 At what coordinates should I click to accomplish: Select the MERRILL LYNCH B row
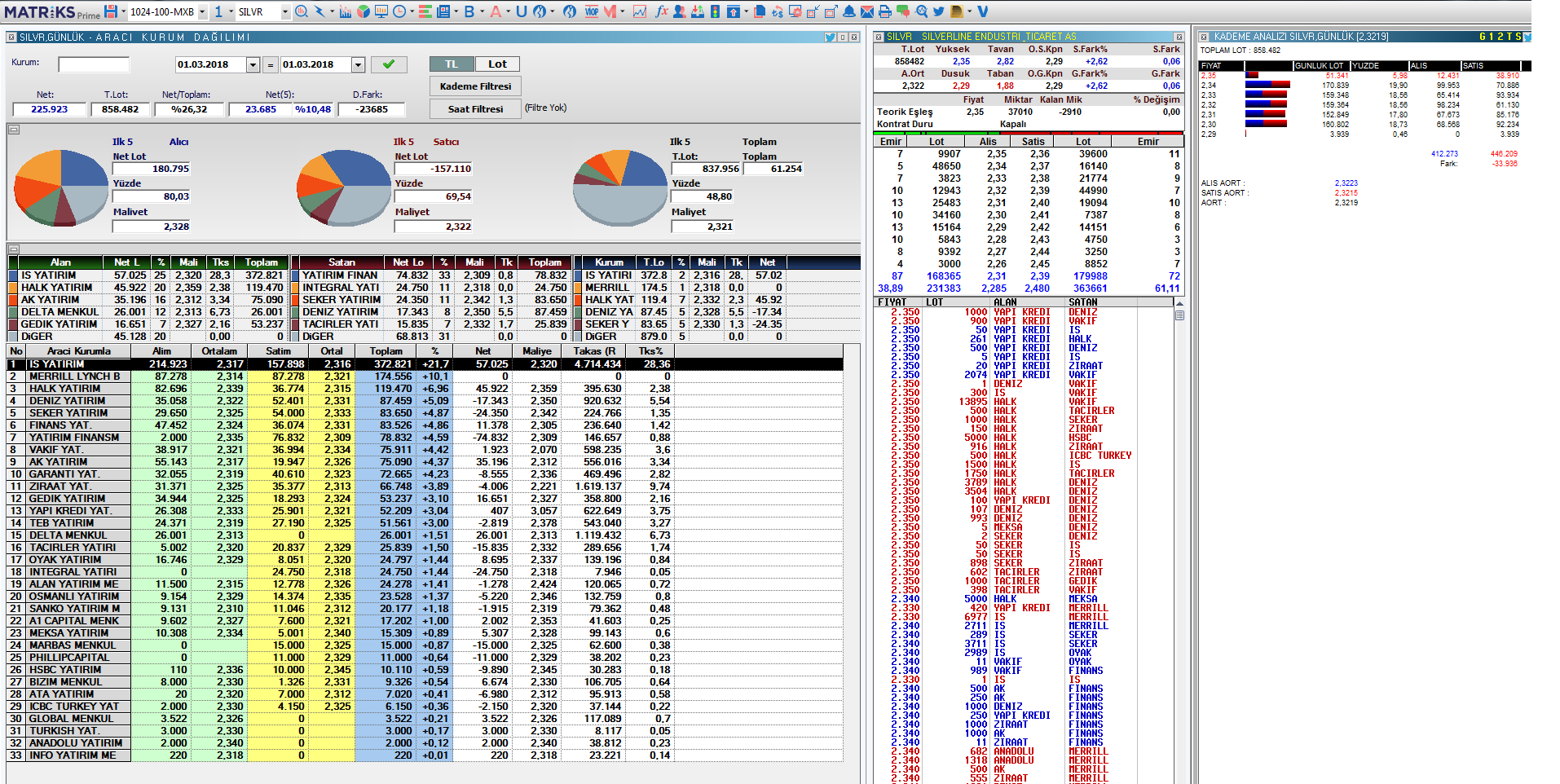pos(425,377)
